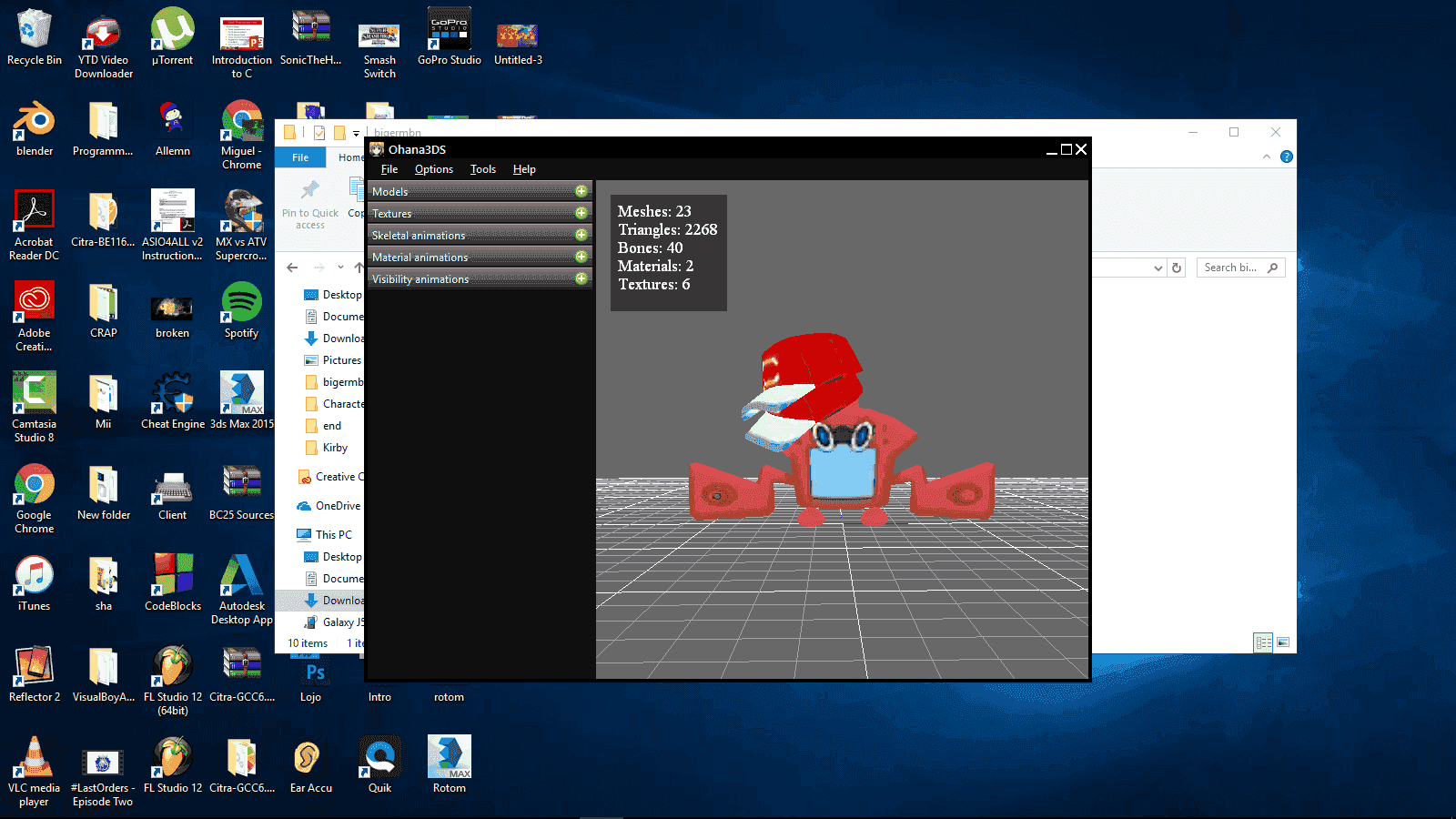
Task: Select the Autodesk Desktop App icon
Action: coord(242,590)
